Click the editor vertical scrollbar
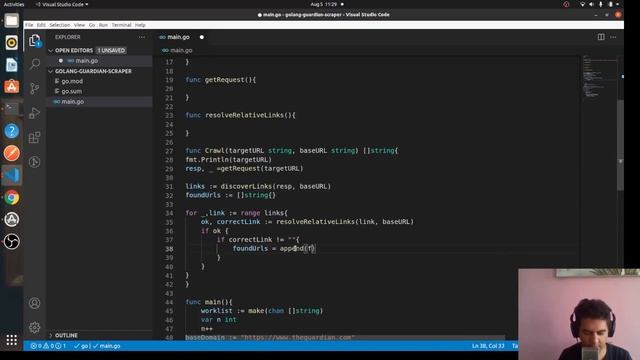Viewport: 640px width, 360px height. pyautogui.click(x=620, y=145)
